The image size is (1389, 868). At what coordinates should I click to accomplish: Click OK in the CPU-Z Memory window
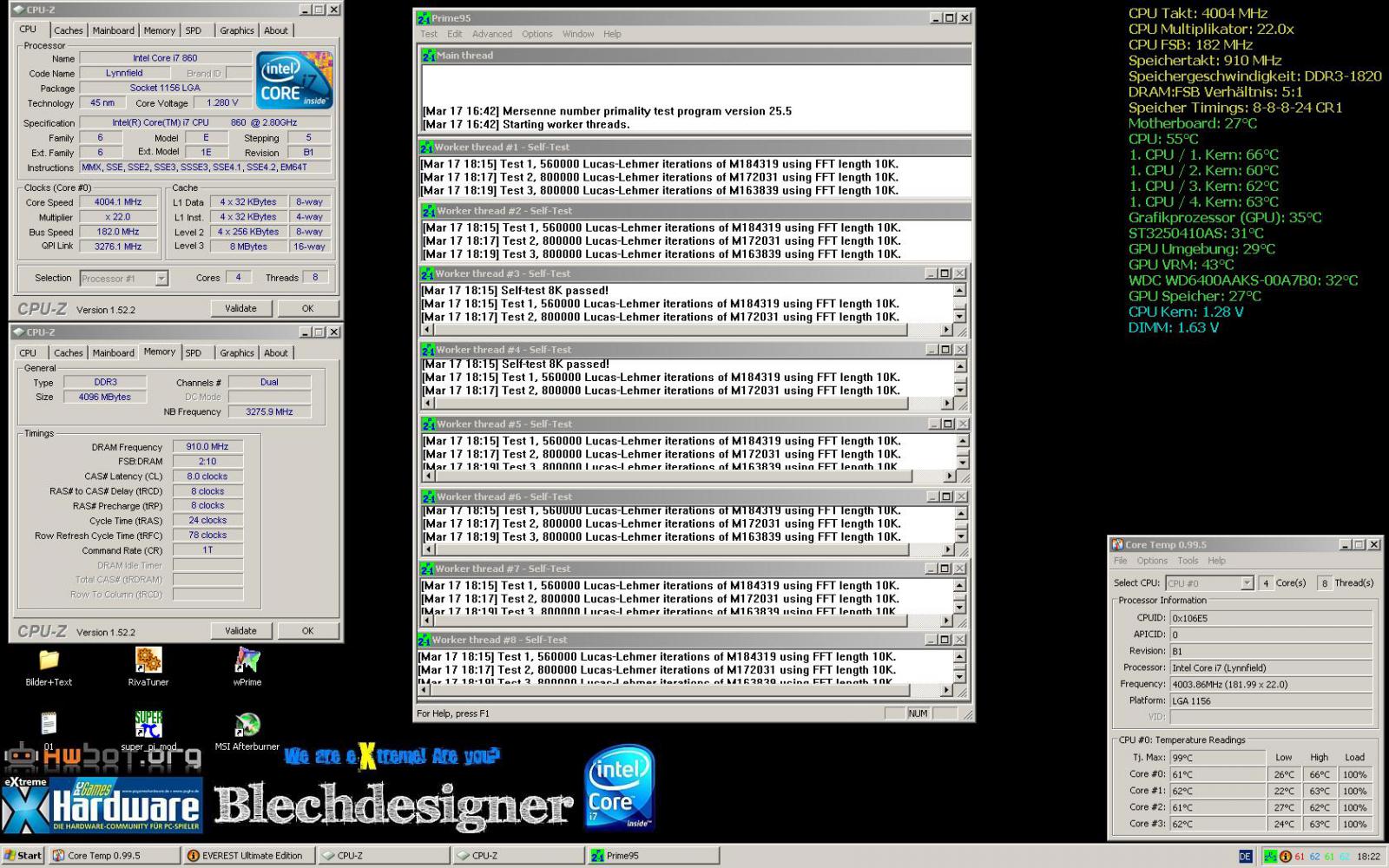[307, 631]
